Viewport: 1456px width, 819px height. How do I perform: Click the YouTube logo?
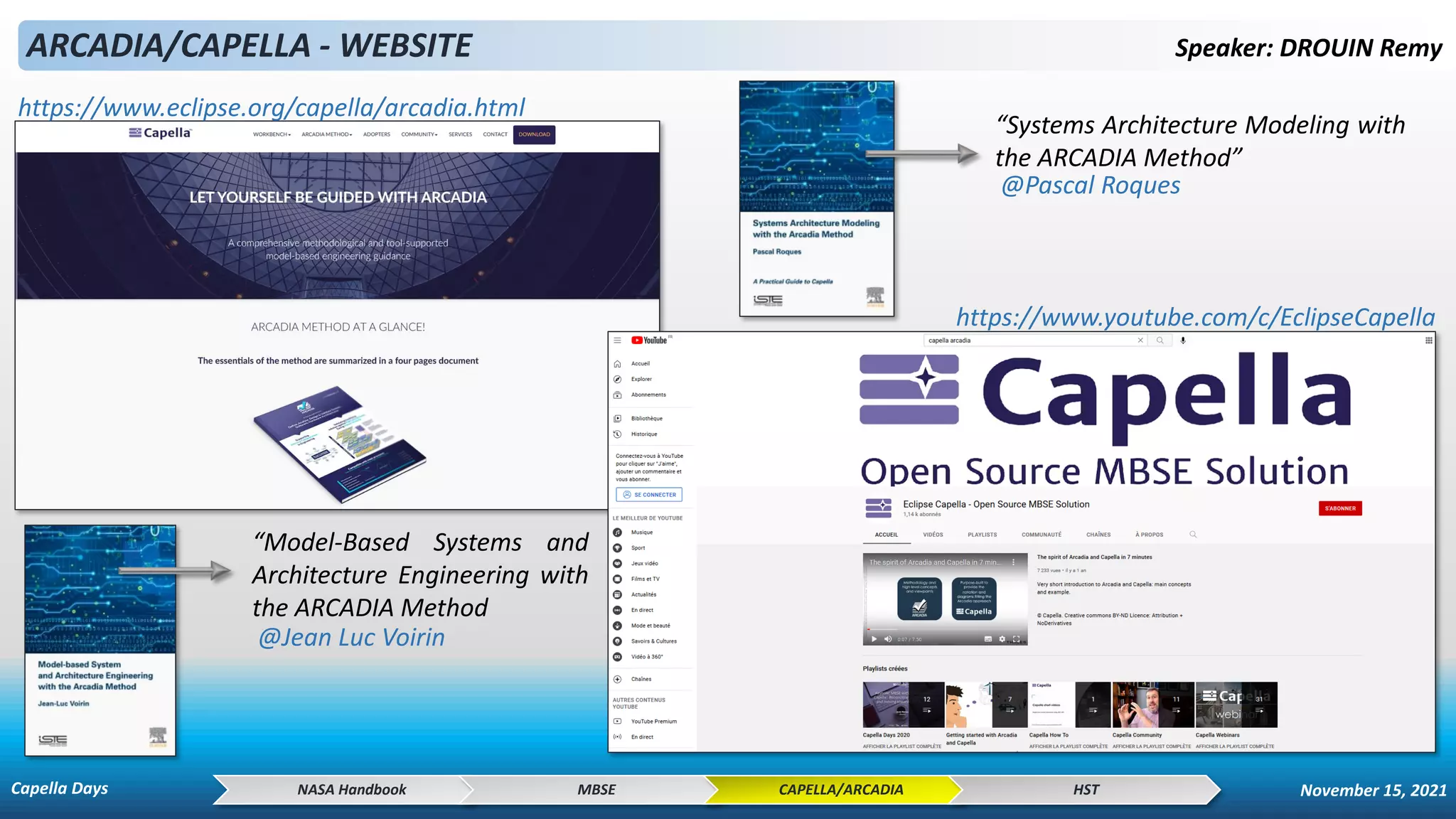(649, 341)
